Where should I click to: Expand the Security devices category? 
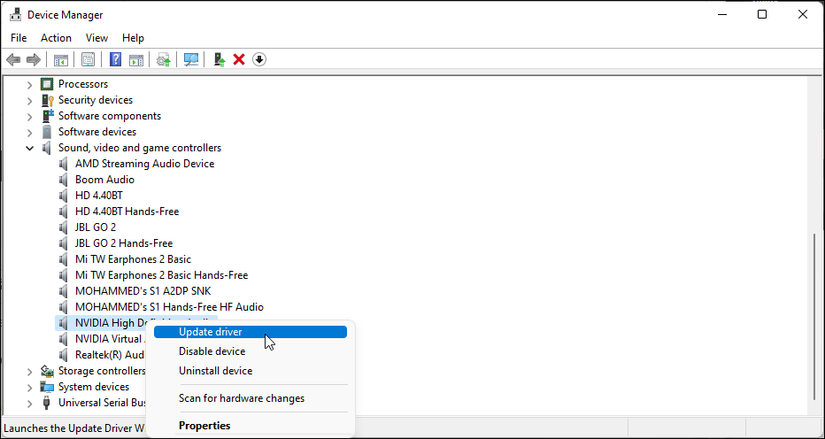(x=29, y=100)
